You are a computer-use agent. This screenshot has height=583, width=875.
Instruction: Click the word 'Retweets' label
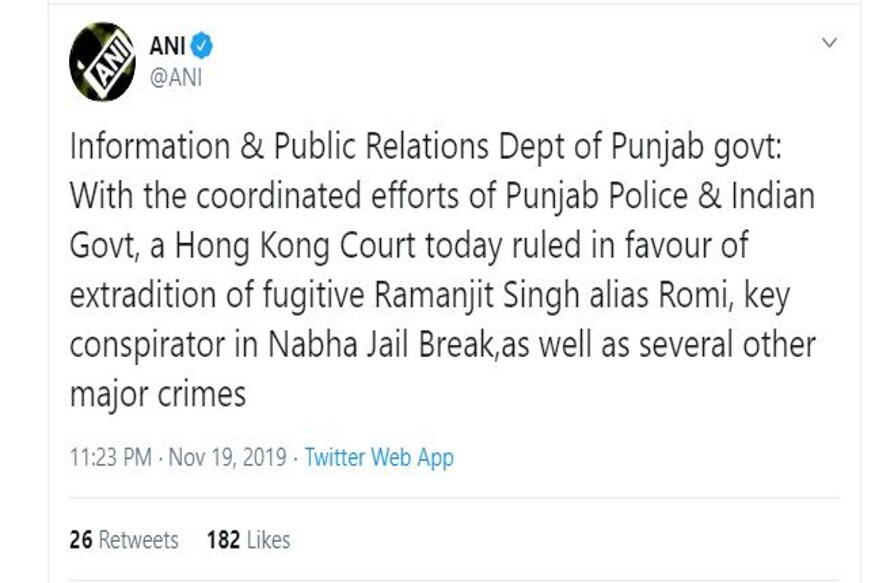[x=138, y=540]
